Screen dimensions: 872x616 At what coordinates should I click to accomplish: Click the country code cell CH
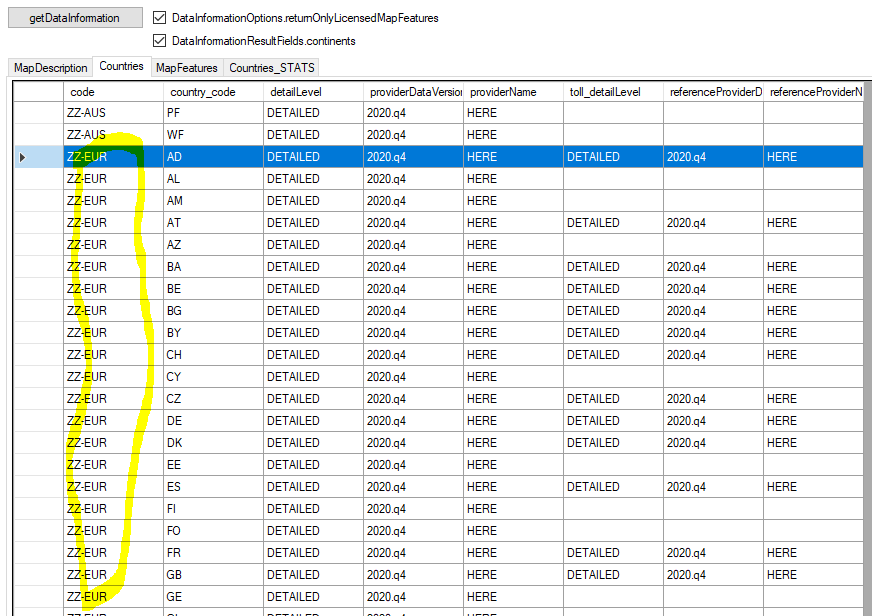point(212,355)
